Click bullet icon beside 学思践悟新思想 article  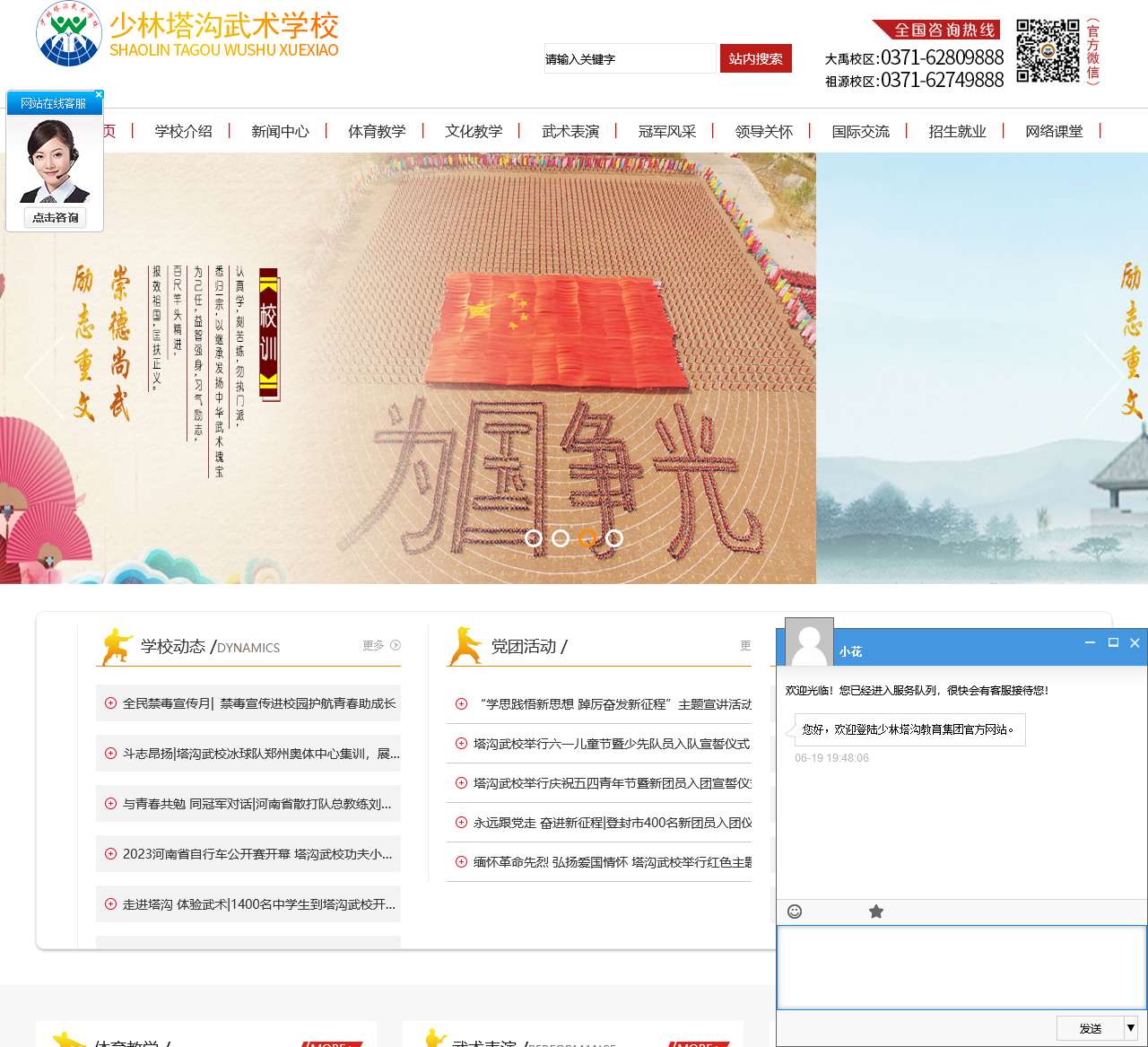click(x=461, y=704)
